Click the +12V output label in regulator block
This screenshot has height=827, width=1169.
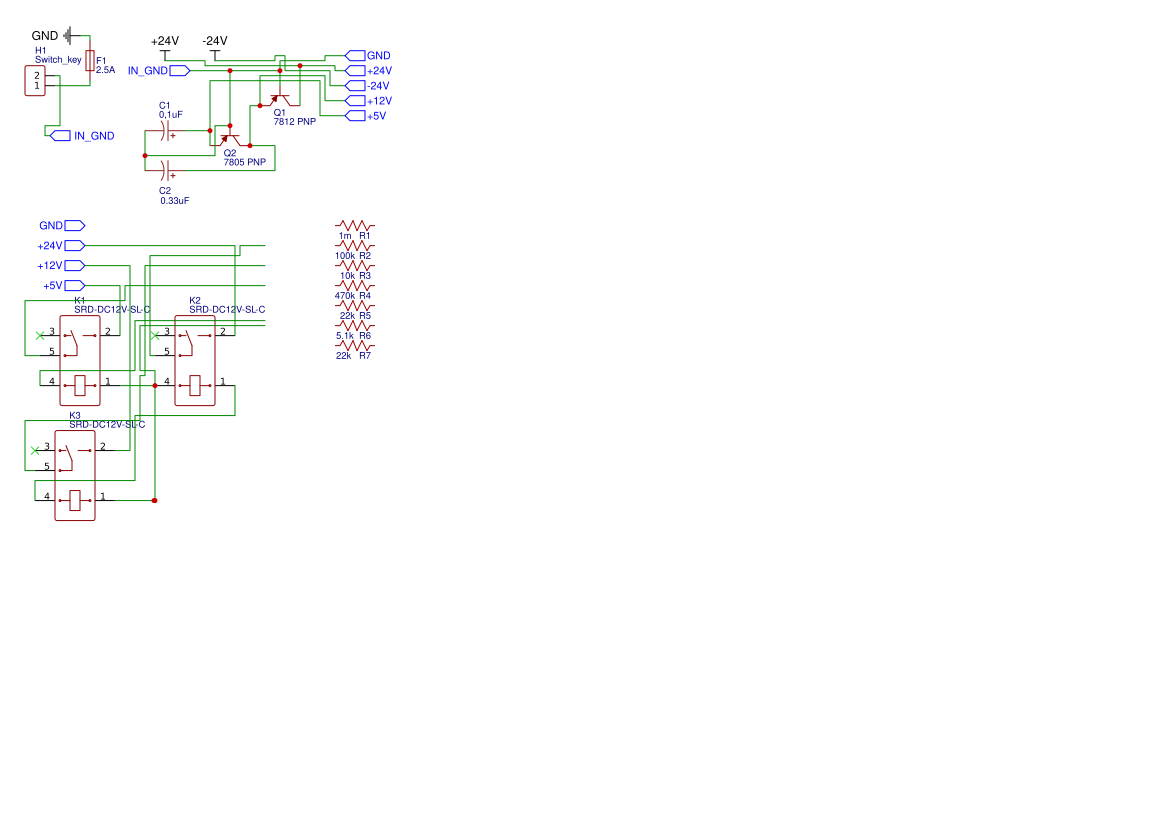point(368,101)
